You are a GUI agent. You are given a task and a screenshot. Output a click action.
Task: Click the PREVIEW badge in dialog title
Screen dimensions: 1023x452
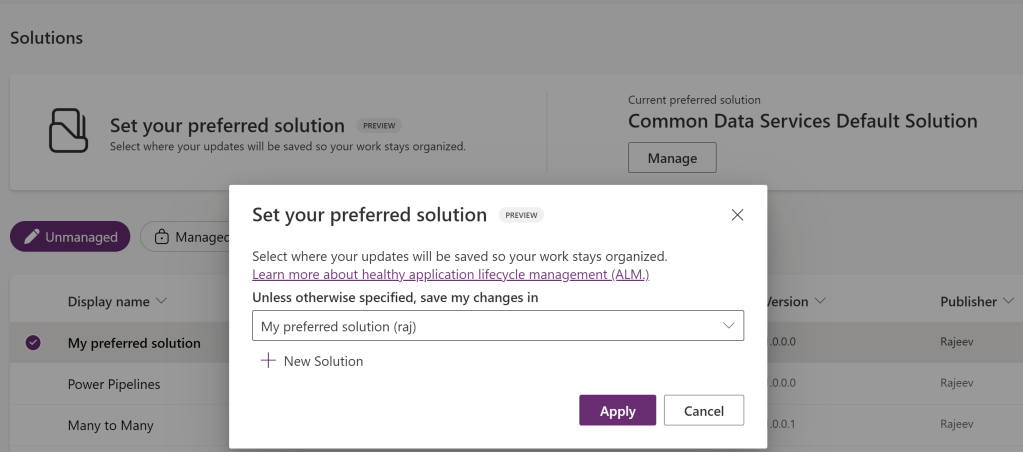(521, 215)
